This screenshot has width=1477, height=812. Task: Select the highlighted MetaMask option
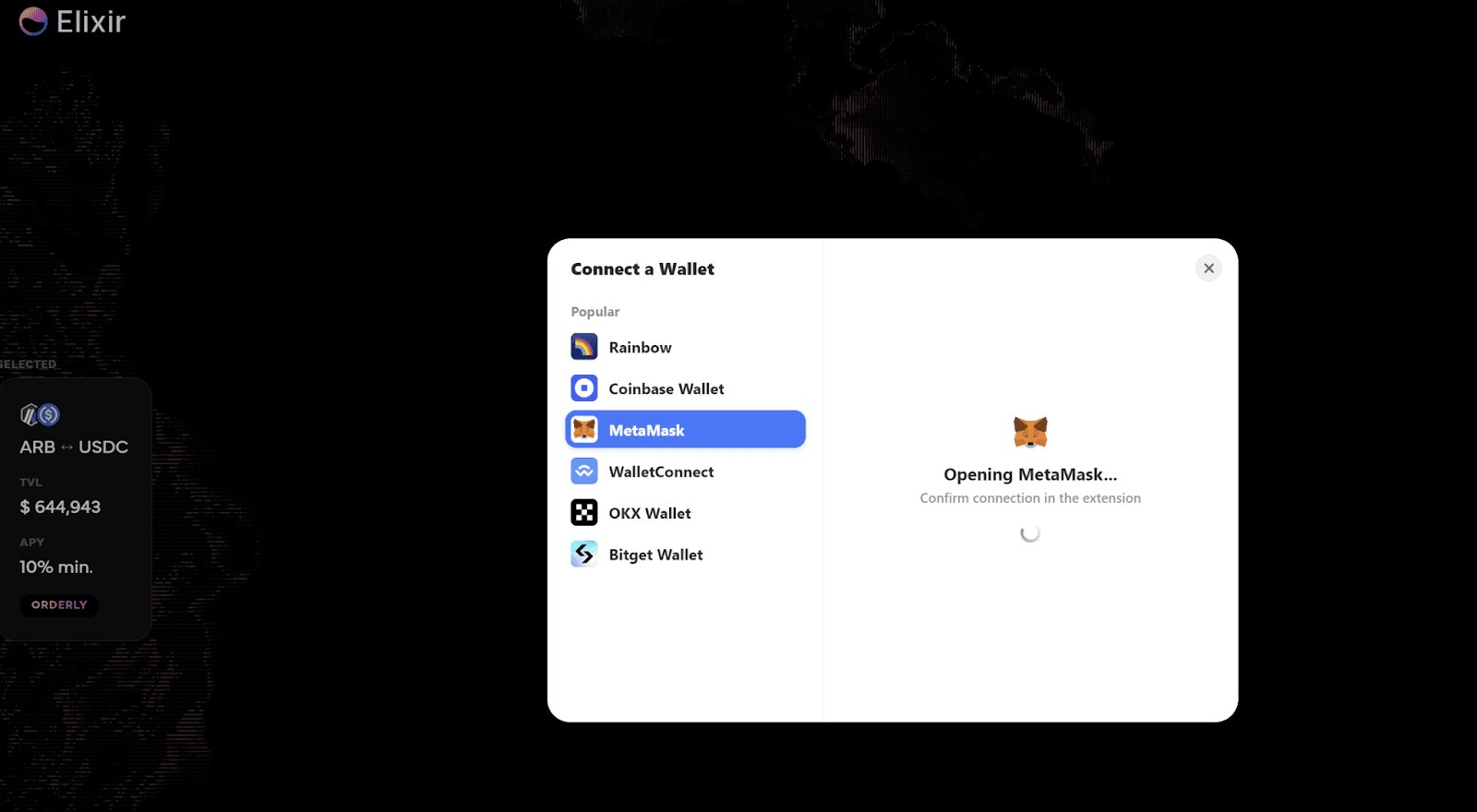[685, 430]
